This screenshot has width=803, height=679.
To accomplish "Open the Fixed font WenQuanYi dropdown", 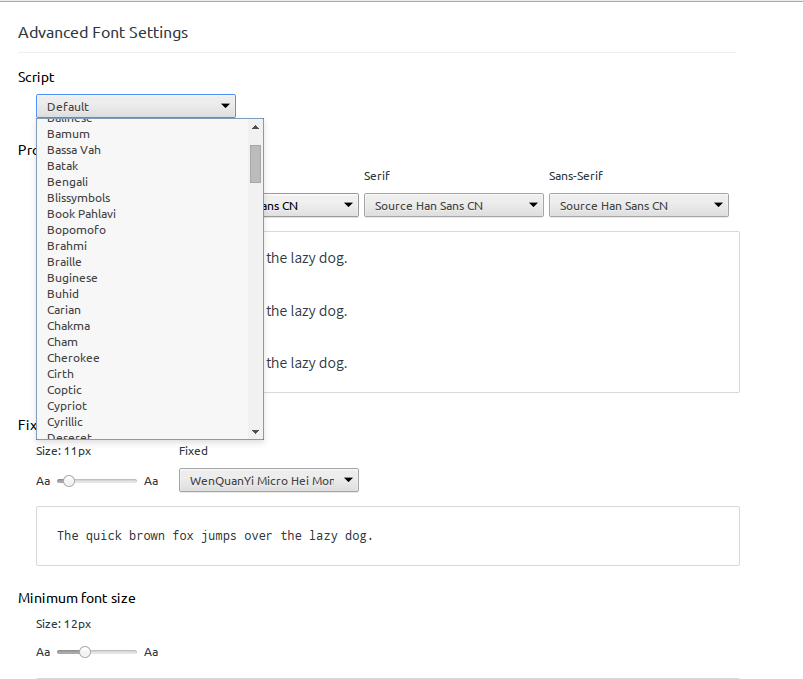I will pyautogui.click(x=268, y=481).
